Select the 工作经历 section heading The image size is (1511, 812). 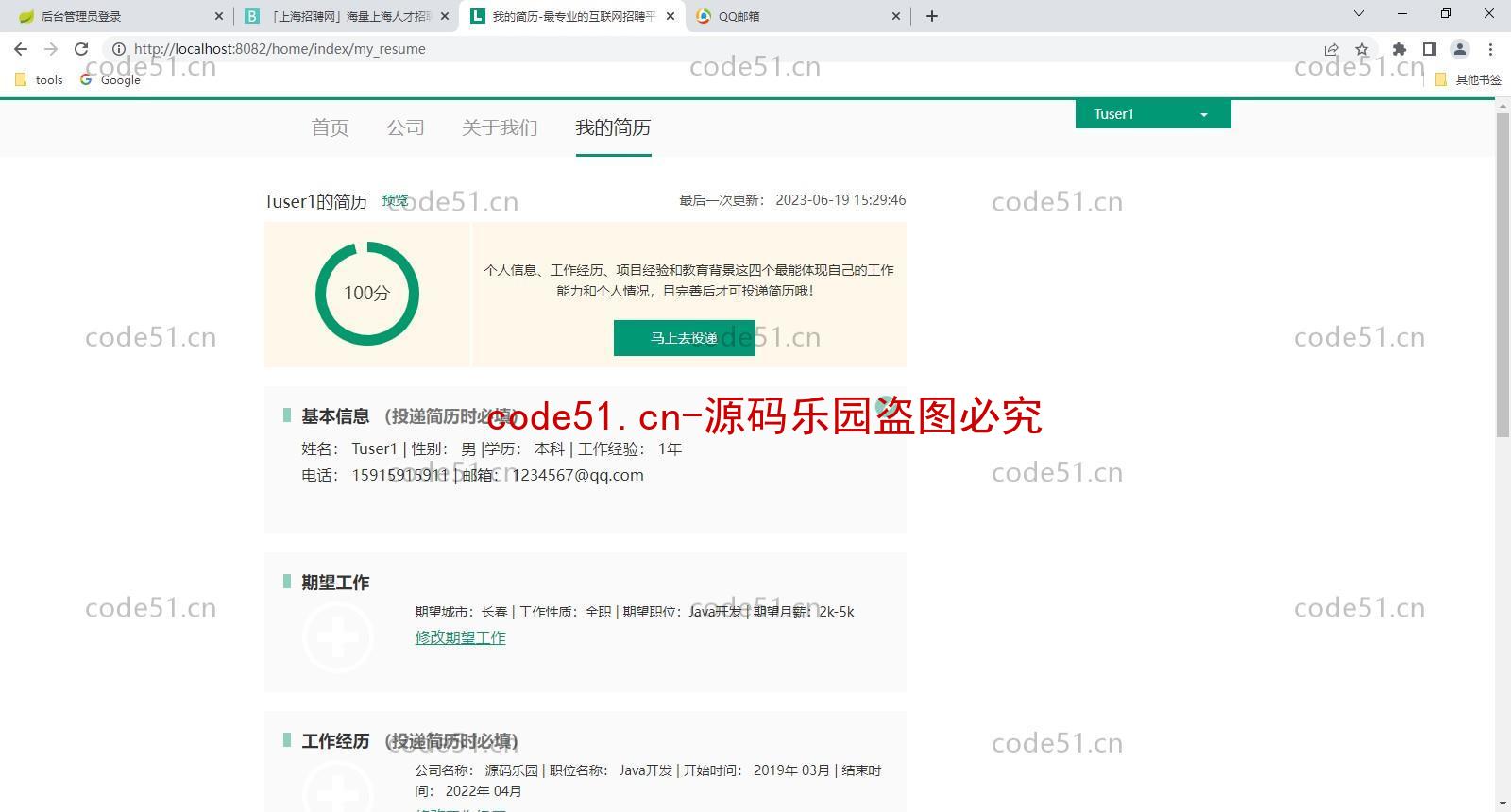point(335,741)
